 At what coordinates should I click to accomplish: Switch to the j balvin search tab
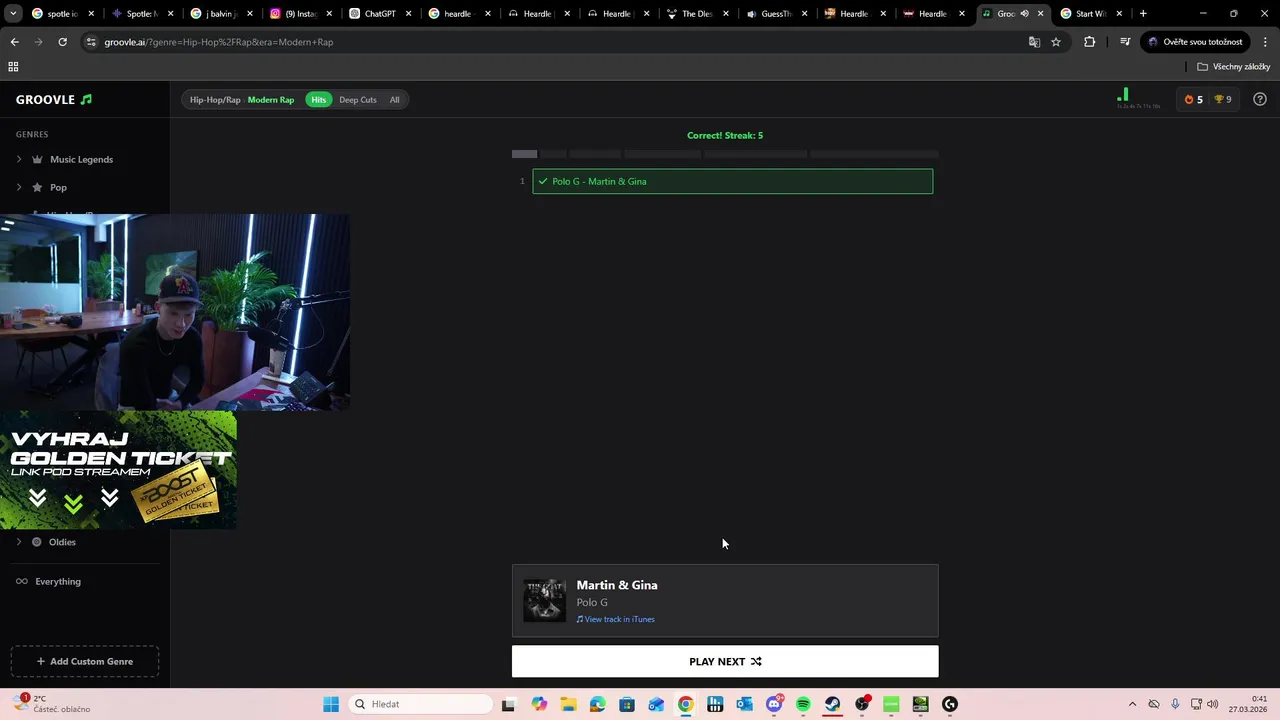click(221, 14)
